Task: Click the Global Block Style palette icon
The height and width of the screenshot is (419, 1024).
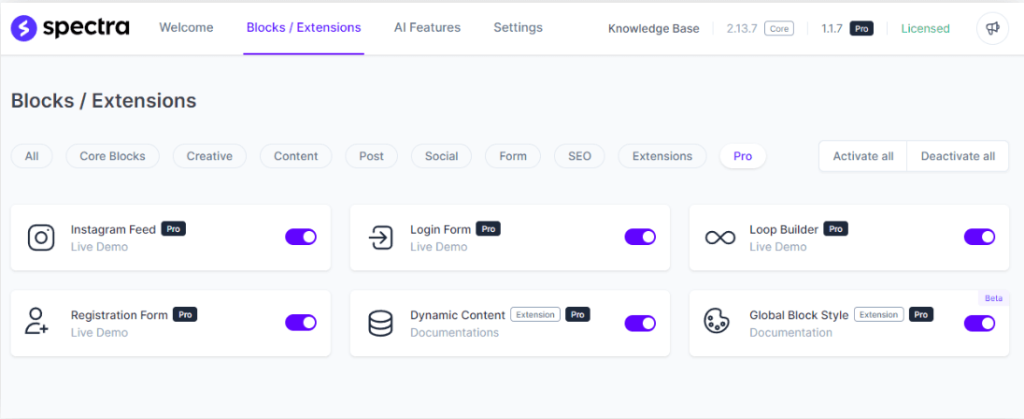Action: [x=716, y=323]
